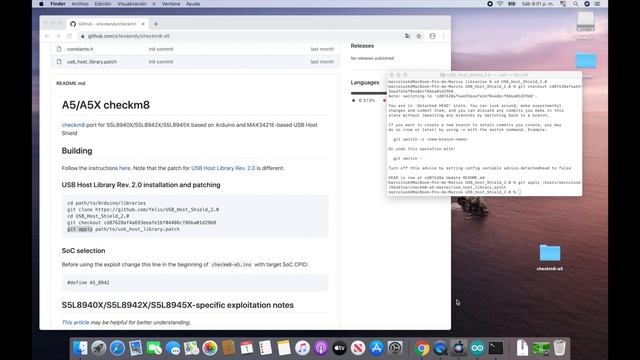Open a new Chrome tab
This screenshot has width=640, height=360.
tap(156, 24)
